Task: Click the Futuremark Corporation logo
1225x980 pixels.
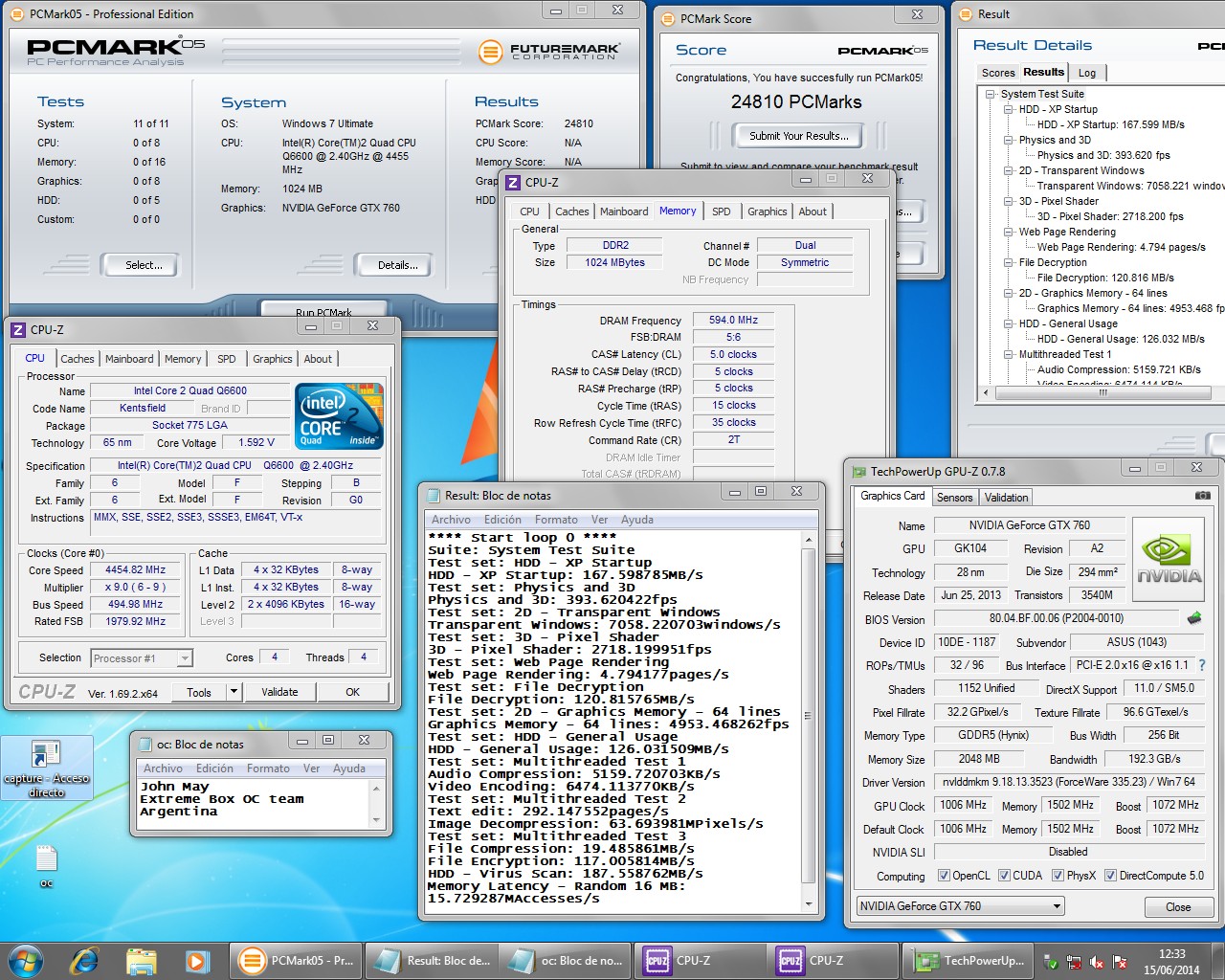Action: point(550,51)
